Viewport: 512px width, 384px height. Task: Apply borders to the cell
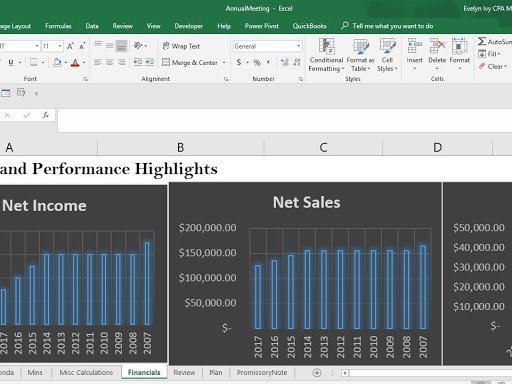pos(34,62)
